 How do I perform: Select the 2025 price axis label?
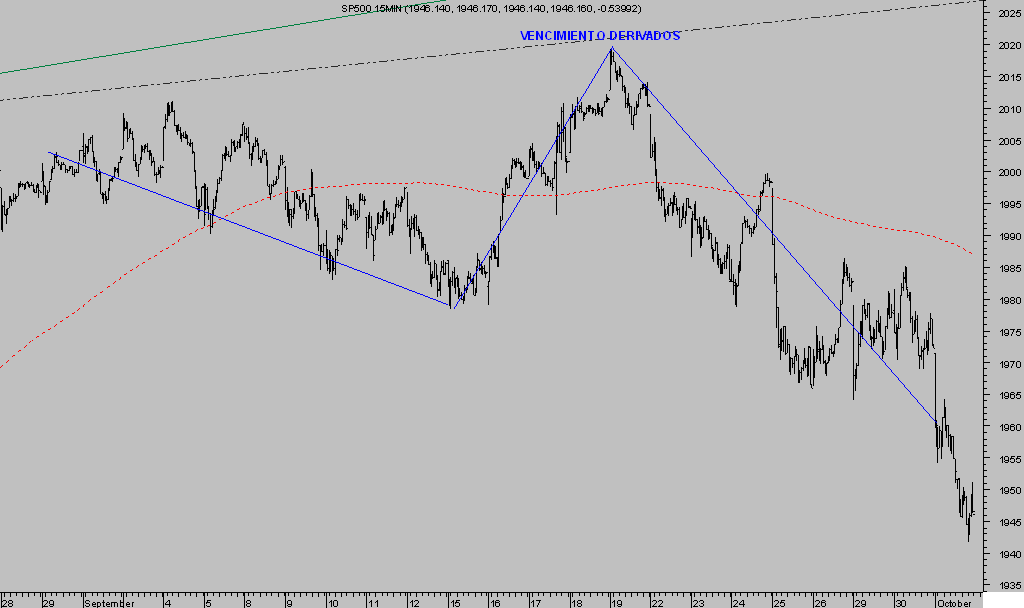coord(1008,14)
